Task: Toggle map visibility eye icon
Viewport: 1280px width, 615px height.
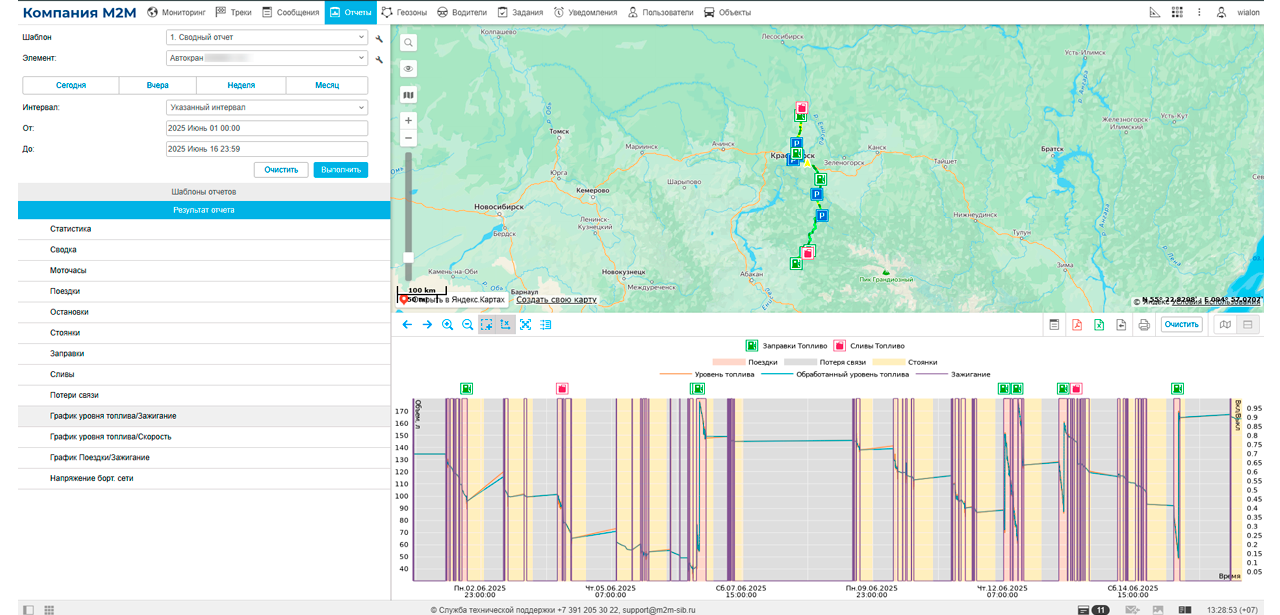Action: tap(408, 69)
